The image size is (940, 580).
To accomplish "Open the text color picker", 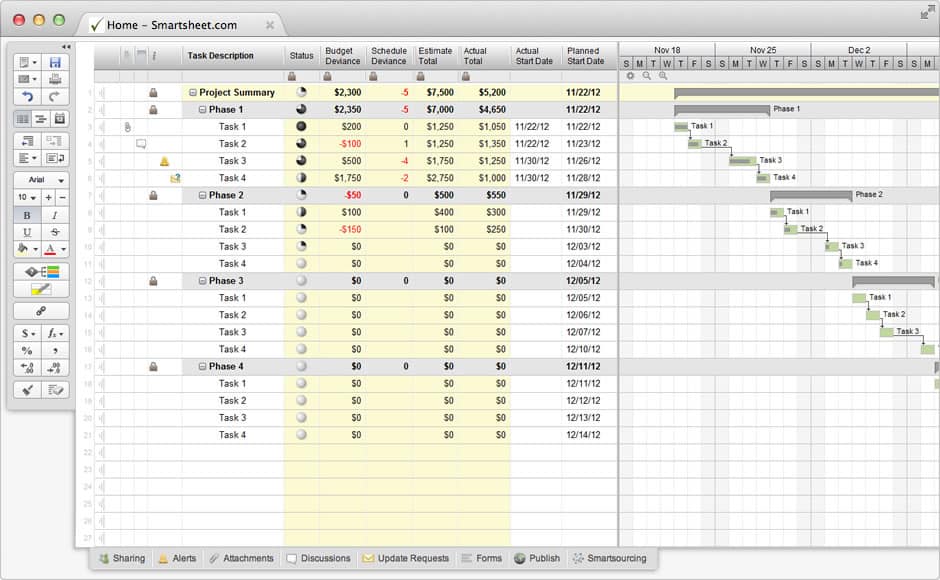I will (54, 249).
